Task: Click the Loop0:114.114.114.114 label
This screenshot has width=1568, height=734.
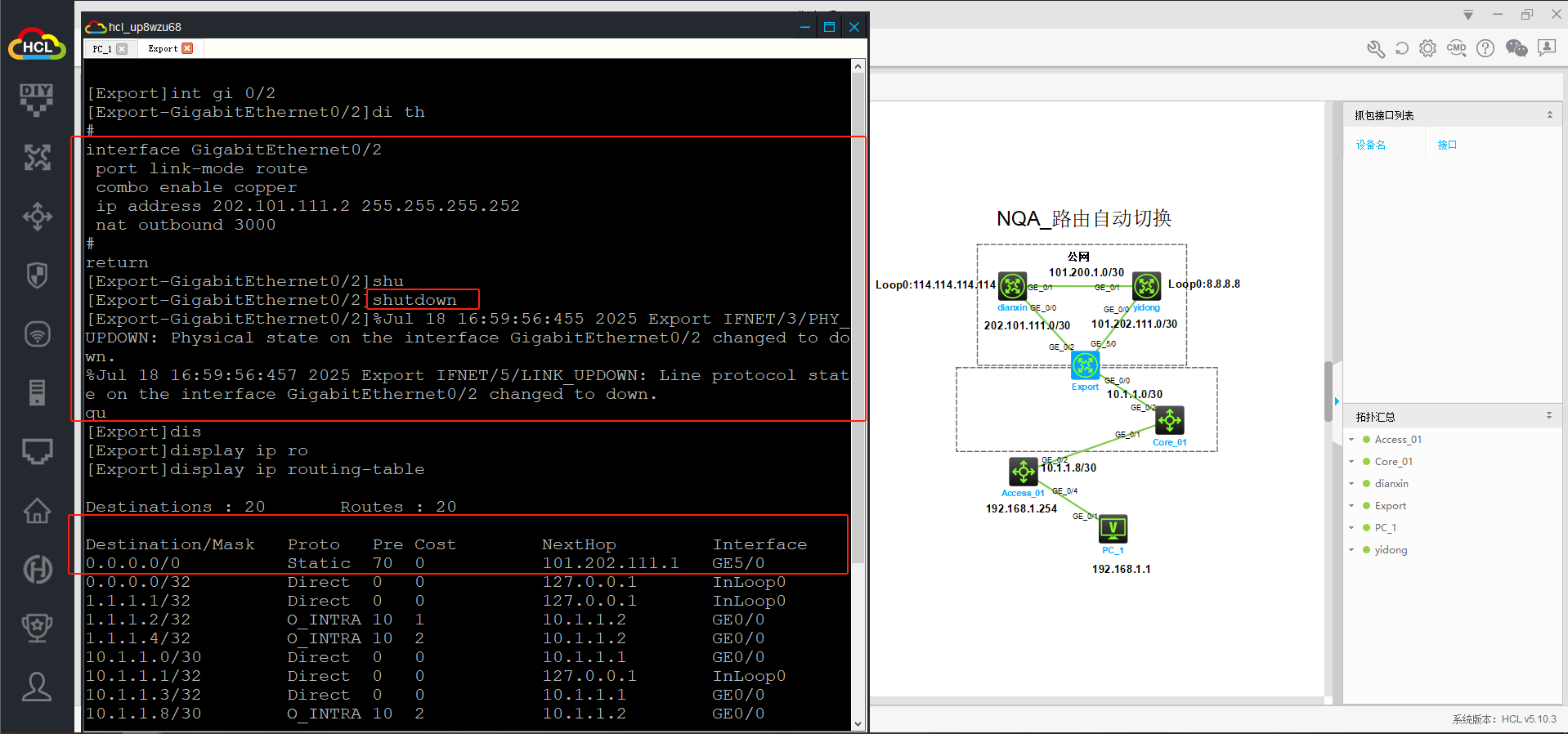Action: click(935, 284)
